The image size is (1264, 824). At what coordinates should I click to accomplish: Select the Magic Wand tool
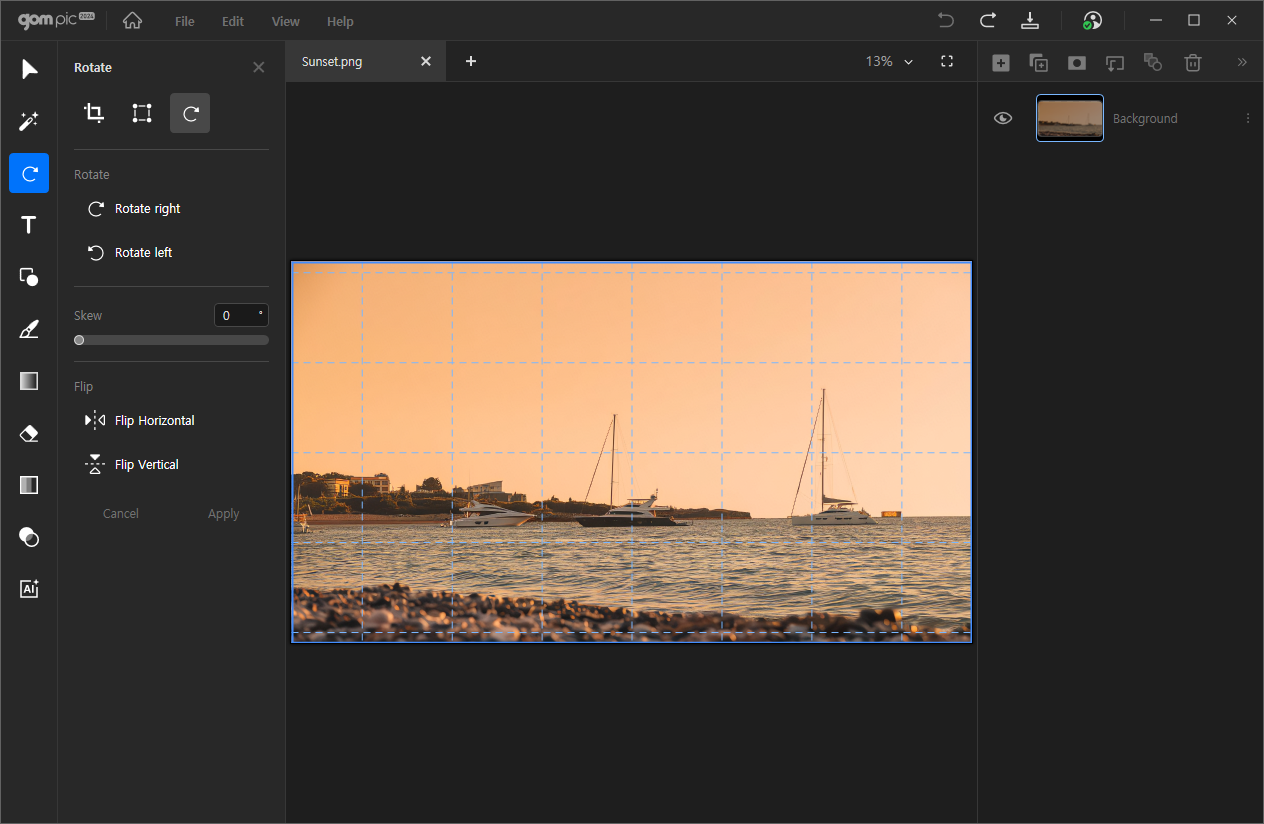tap(29, 121)
